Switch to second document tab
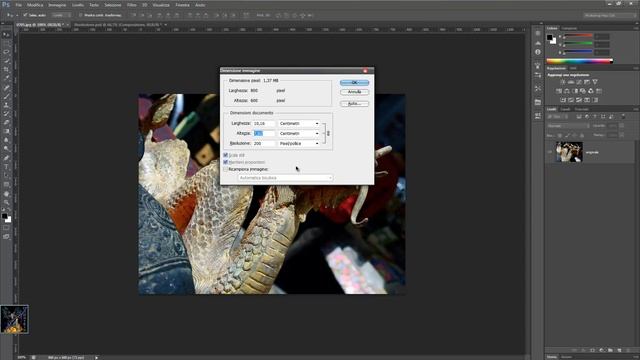 (x=118, y=25)
